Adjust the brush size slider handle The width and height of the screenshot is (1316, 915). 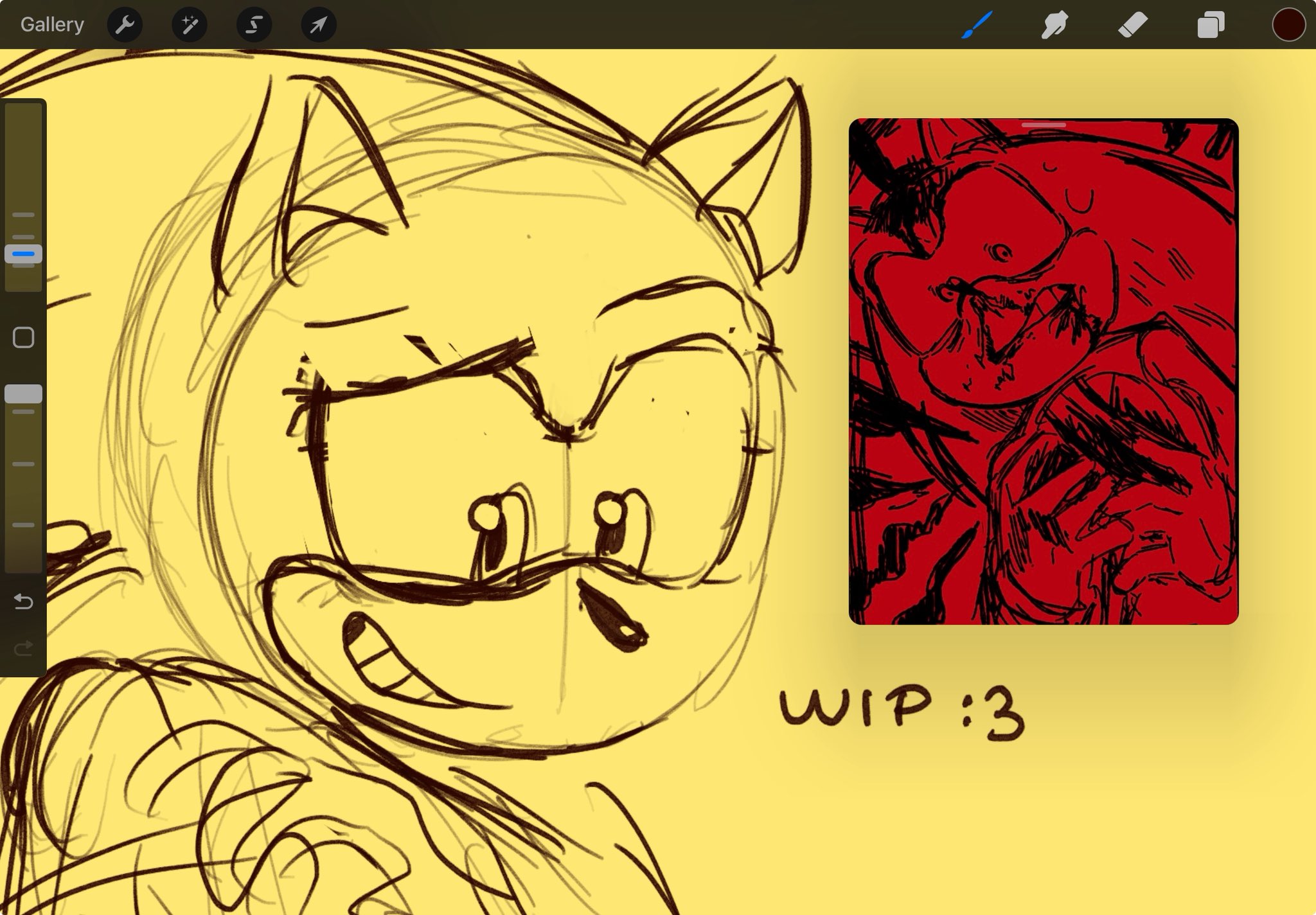point(24,254)
